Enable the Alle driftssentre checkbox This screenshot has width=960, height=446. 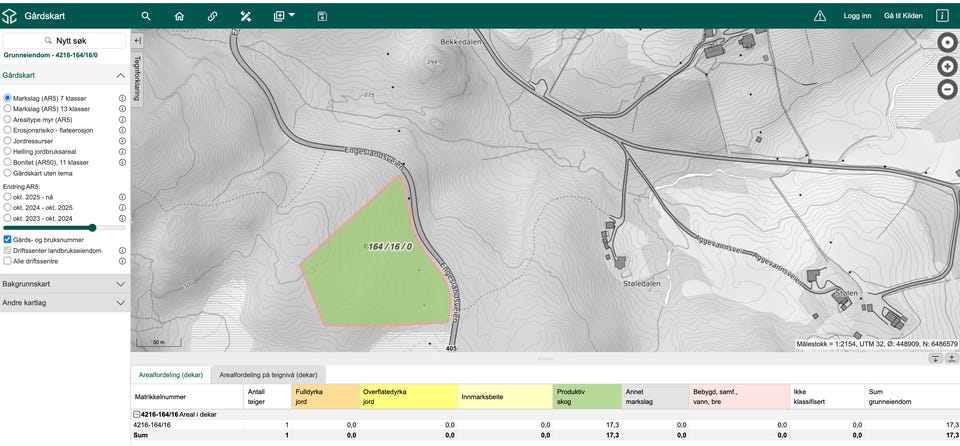tap(7, 261)
